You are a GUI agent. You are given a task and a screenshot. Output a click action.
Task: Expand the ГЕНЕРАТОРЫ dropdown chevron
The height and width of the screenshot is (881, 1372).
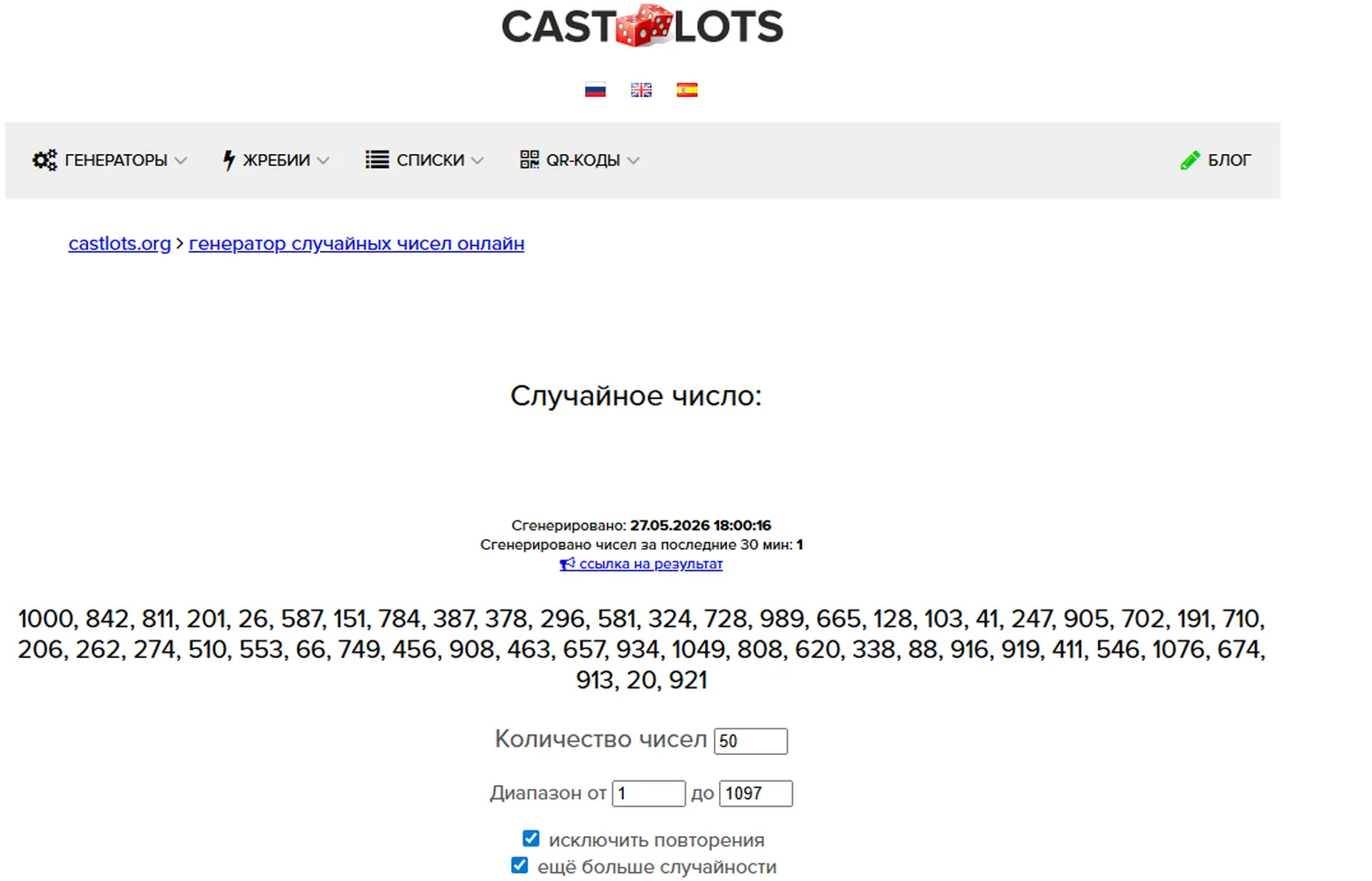coord(181,160)
